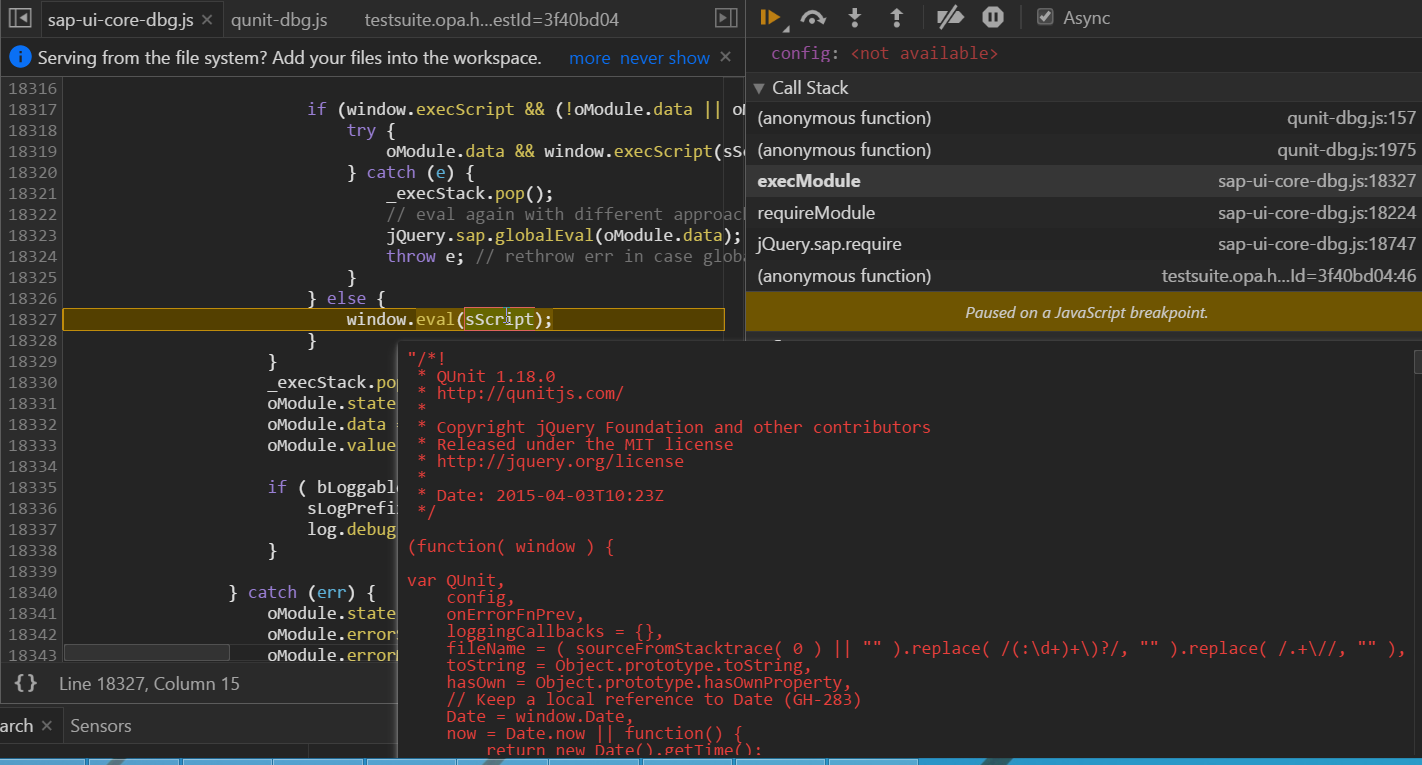Close the sap-ui-core-dbg.js tab
The width and height of the screenshot is (1422, 765).
click(x=206, y=20)
